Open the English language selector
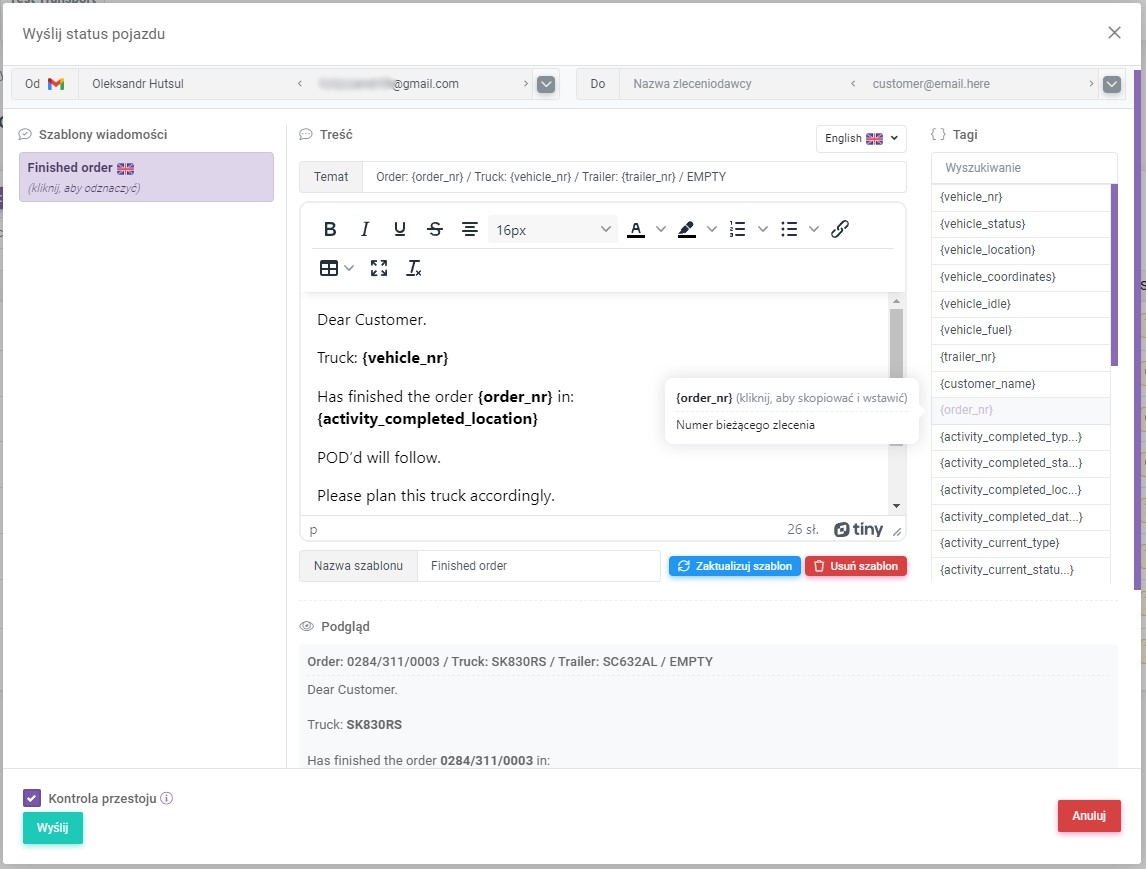This screenshot has width=1146, height=869. (x=861, y=138)
